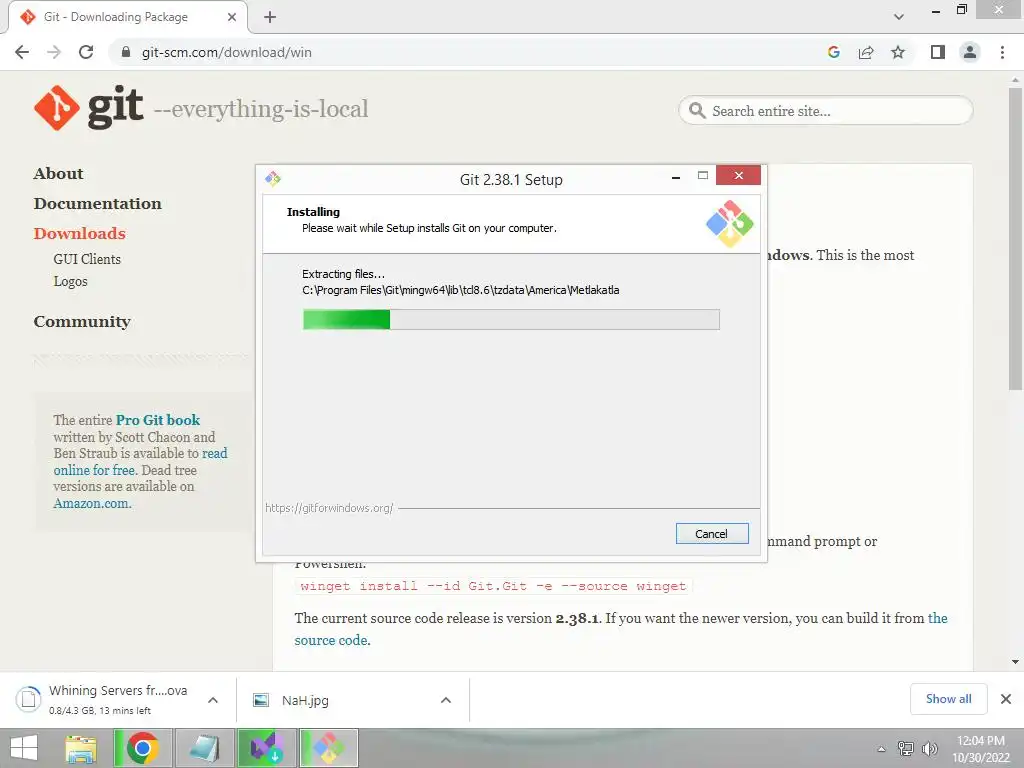The height and width of the screenshot is (768, 1024).
Task: Close the downloads bar
Action: 1006,699
